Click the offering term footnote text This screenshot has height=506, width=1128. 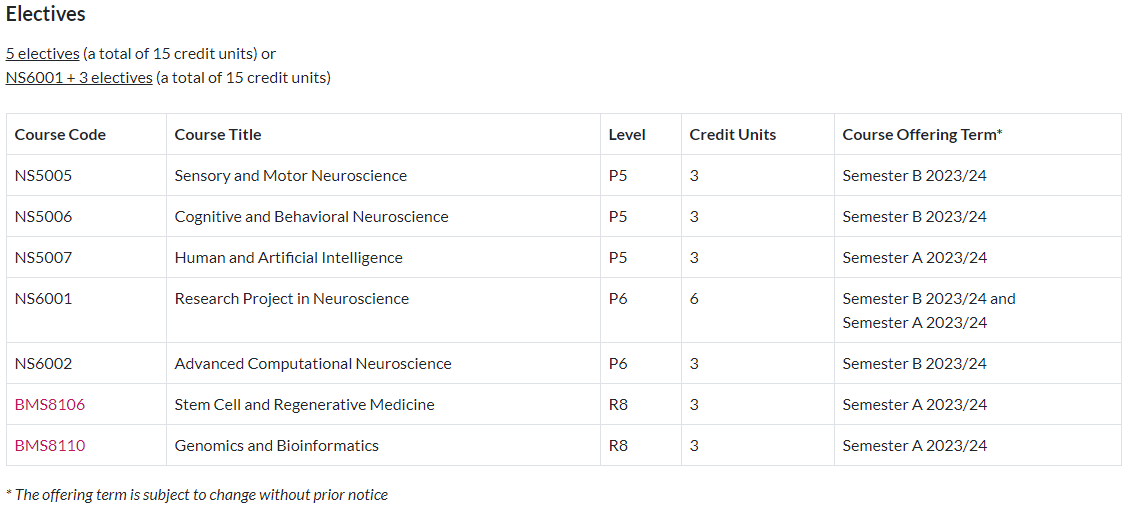pos(197,494)
